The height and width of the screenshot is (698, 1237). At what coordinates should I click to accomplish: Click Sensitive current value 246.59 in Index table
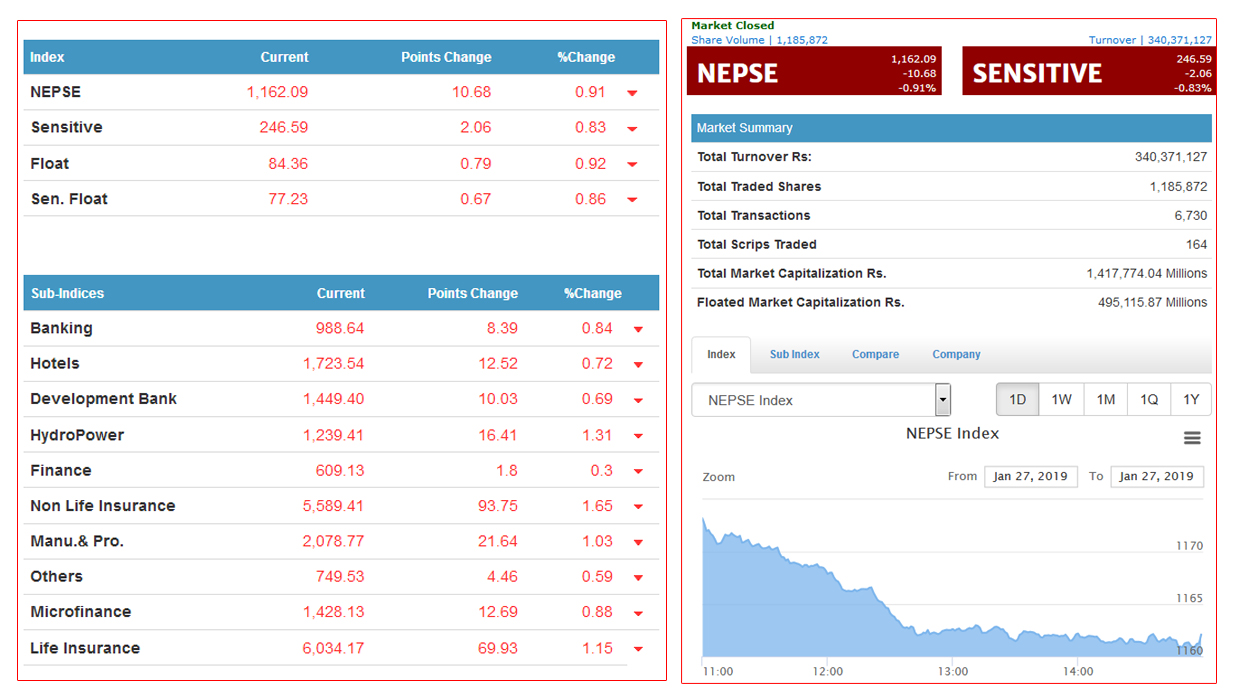(283, 127)
